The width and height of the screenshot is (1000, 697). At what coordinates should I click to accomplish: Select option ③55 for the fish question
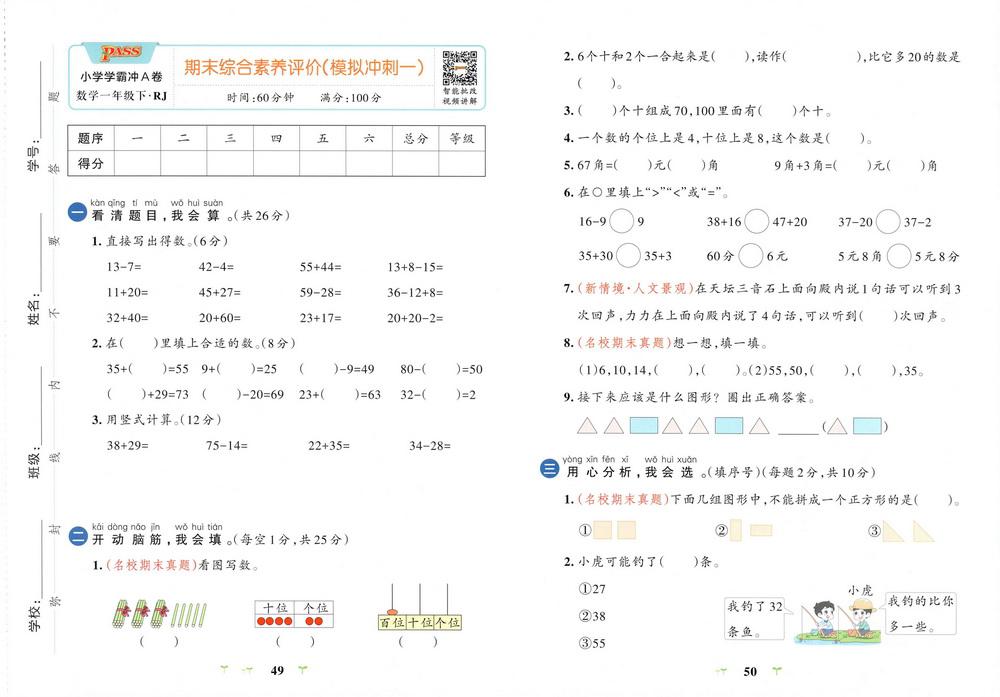(592, 643)
